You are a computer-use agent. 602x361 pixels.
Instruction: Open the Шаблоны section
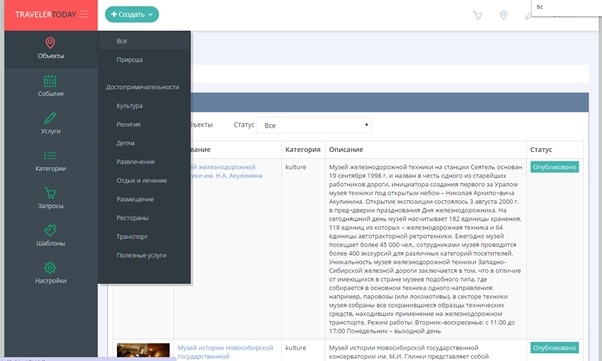[51, 236]
